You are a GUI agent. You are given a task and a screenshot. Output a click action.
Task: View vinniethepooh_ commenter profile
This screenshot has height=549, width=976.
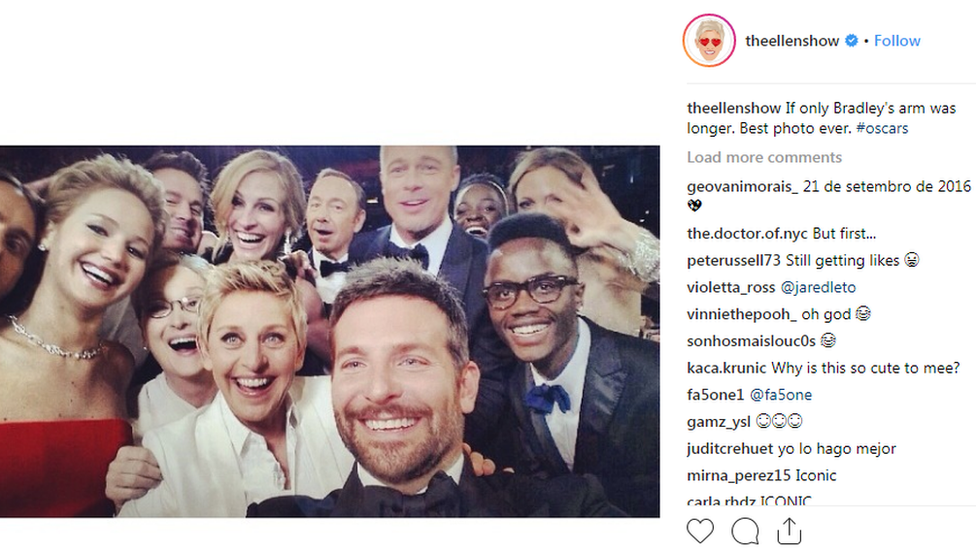[x=742, y=314]
